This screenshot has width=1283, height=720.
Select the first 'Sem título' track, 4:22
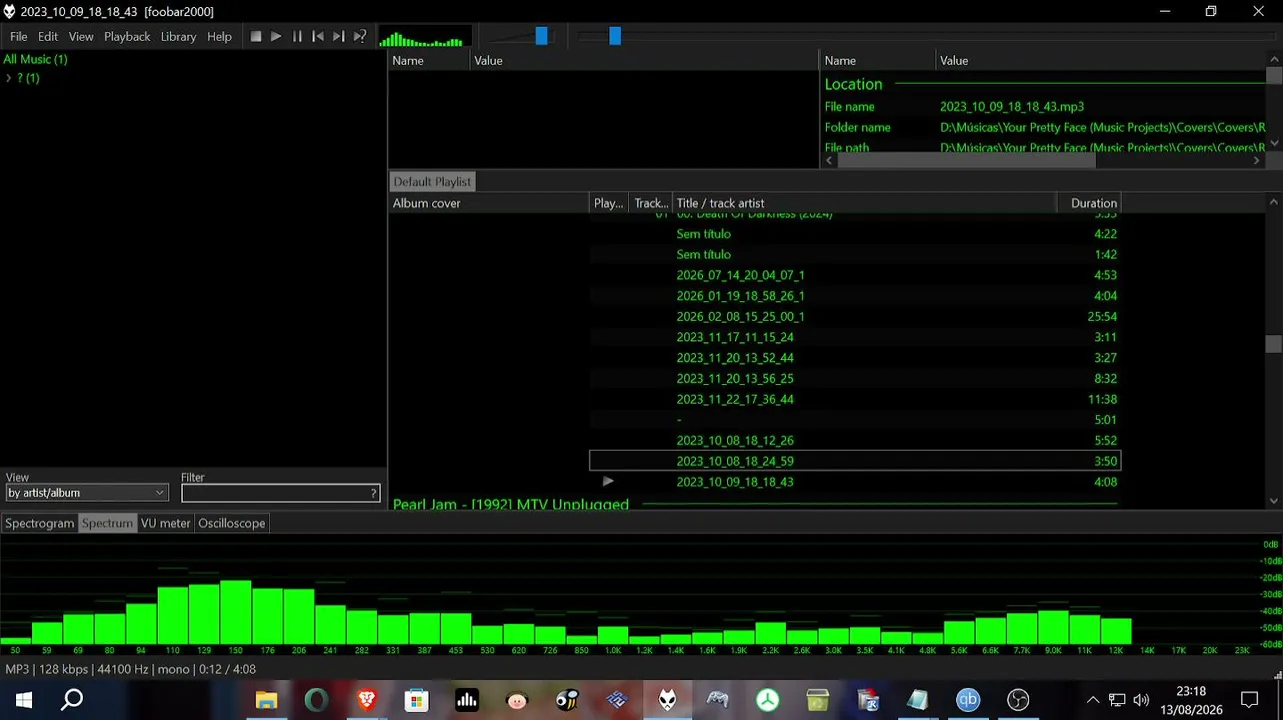[x=855, y=234]
